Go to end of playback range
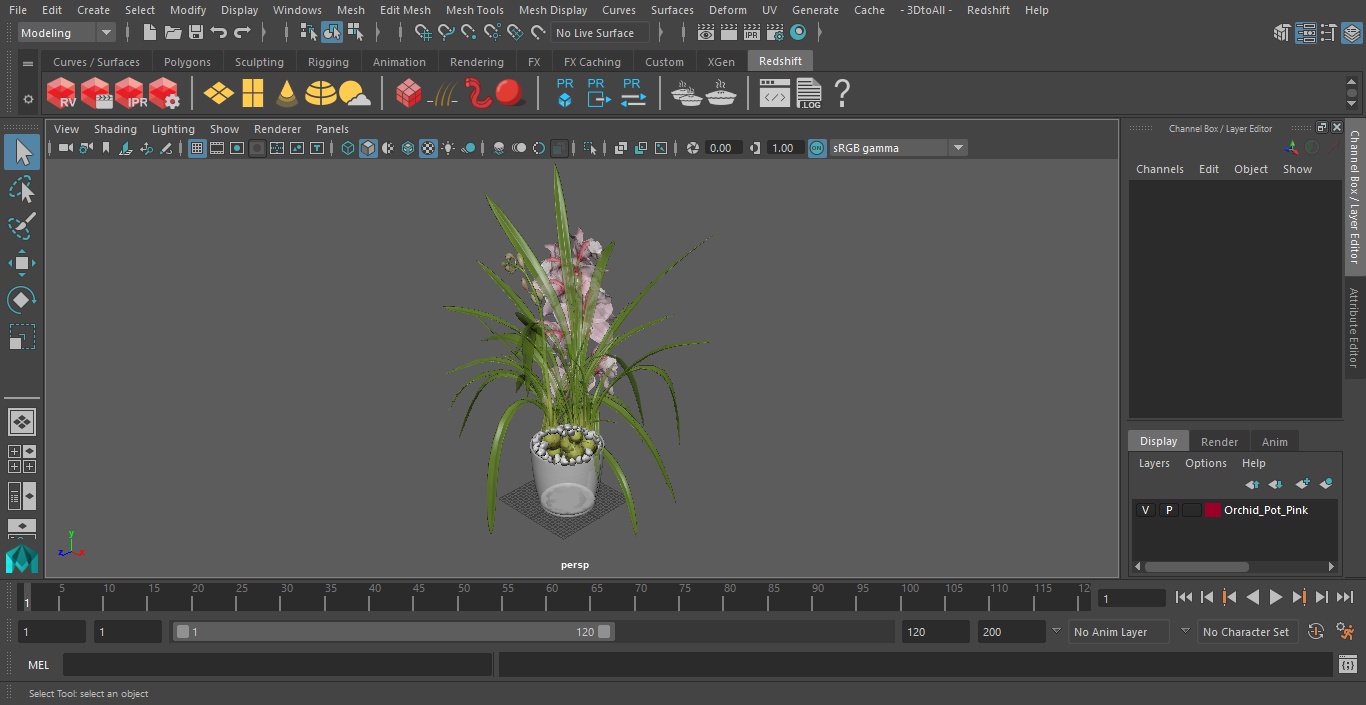The height and width of the screenshot is (705, 1366). click(1345, 597)
